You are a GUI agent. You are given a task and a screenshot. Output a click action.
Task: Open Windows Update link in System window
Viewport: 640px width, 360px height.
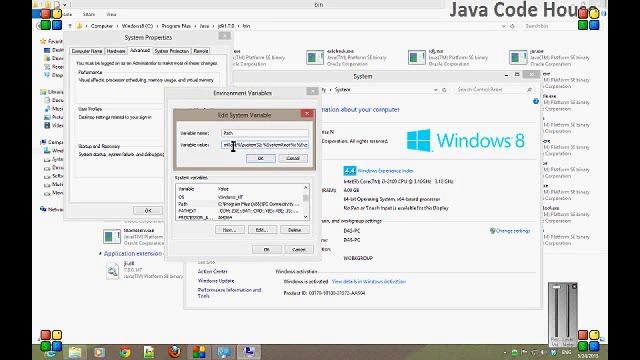point(216,281)
